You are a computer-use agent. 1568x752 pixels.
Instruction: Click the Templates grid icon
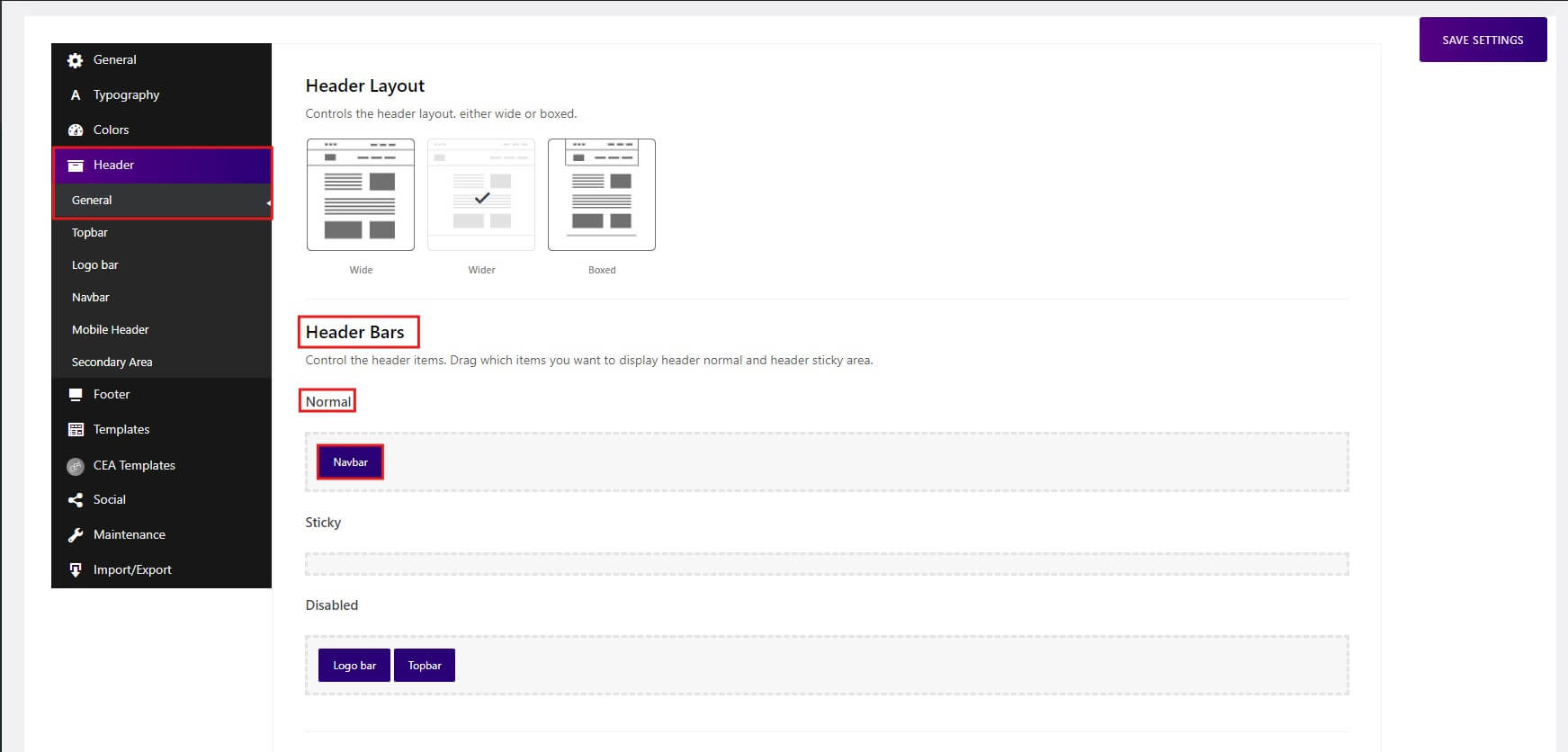tap(76, 430)
